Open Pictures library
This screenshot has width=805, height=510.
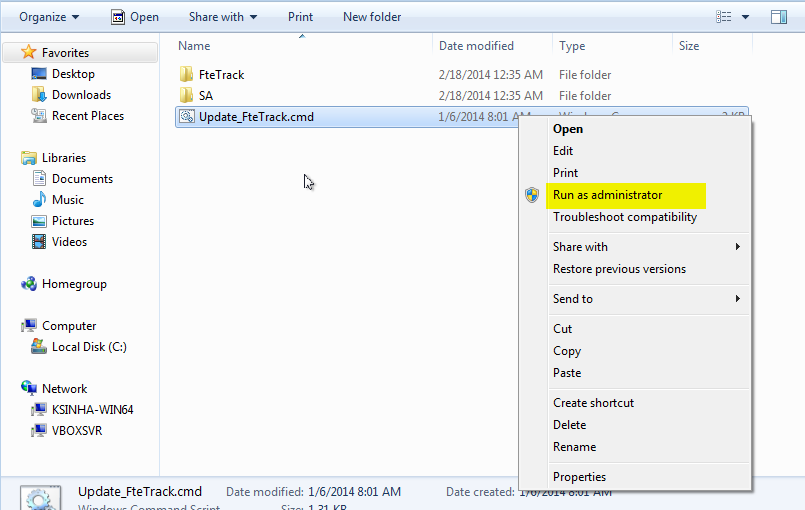click(73, 221)
